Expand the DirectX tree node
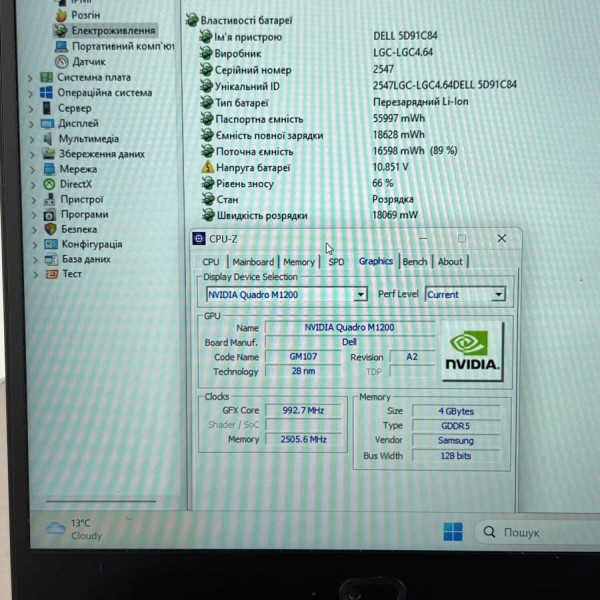600x600 pixels. point(33,185)
